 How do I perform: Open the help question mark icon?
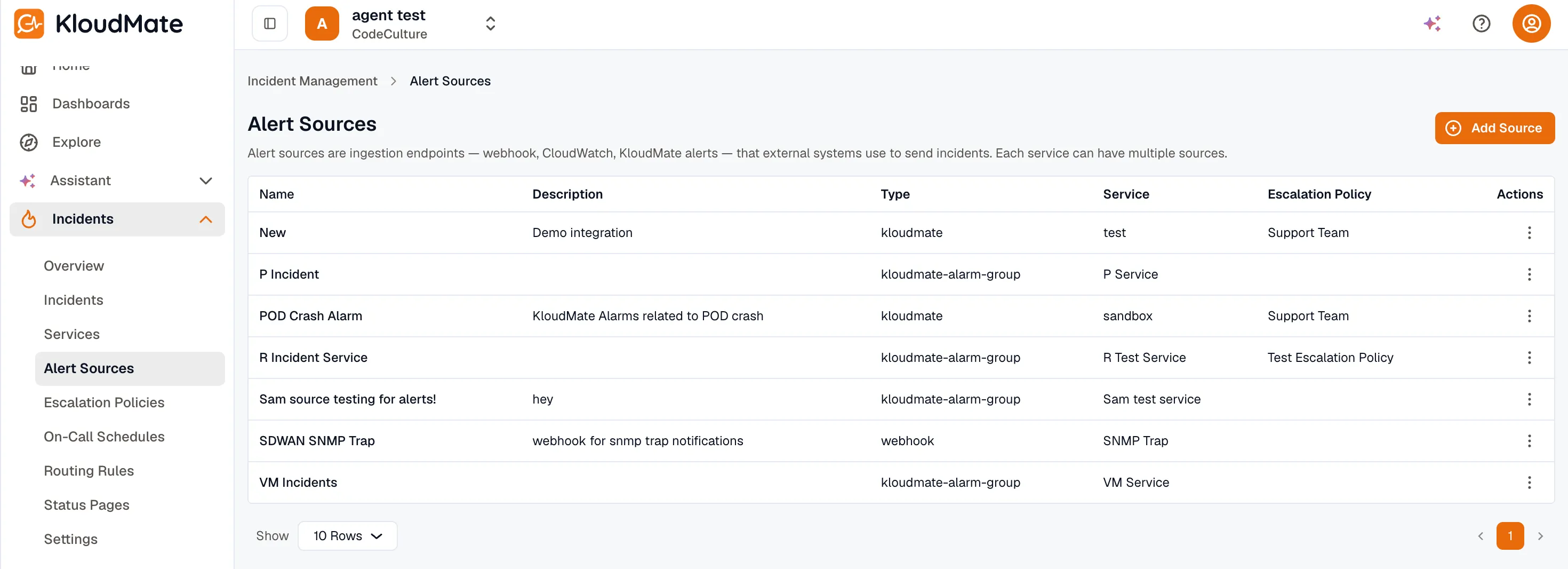point(1481,24)
